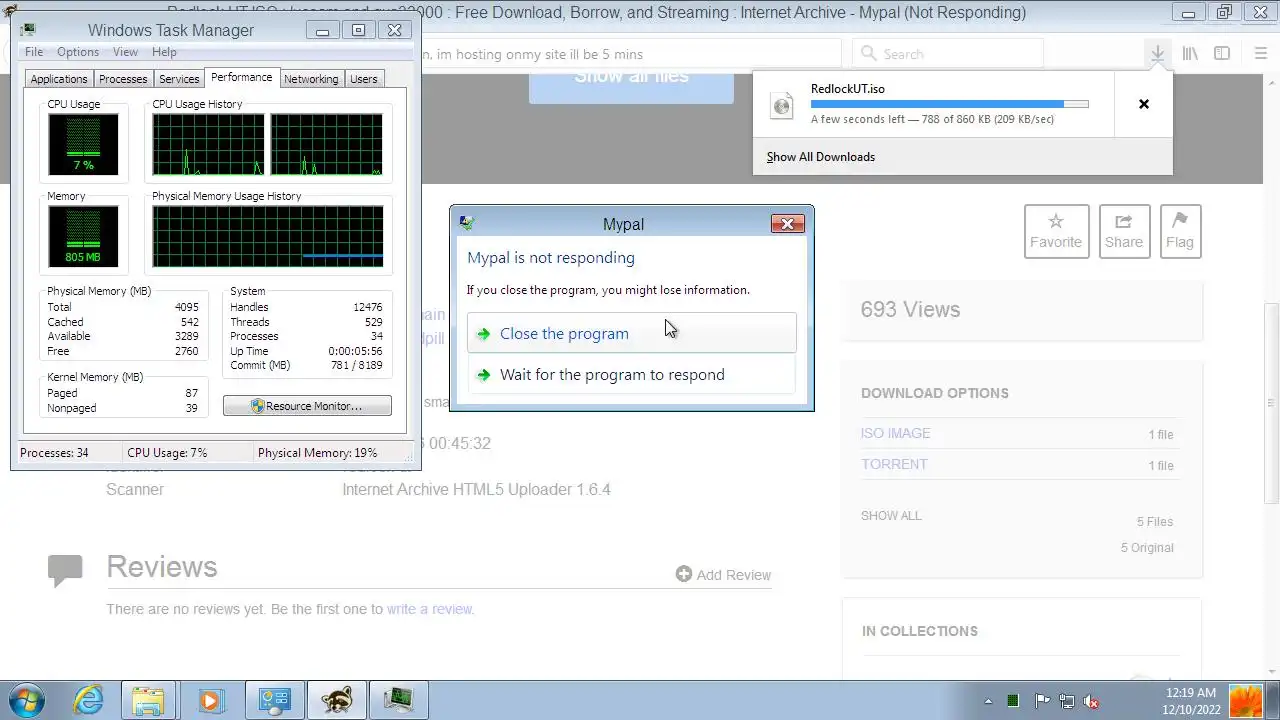The height and width of the screenshot is (720, 1280).
Task: Click the Share icon button
Action: [1124, 231]
